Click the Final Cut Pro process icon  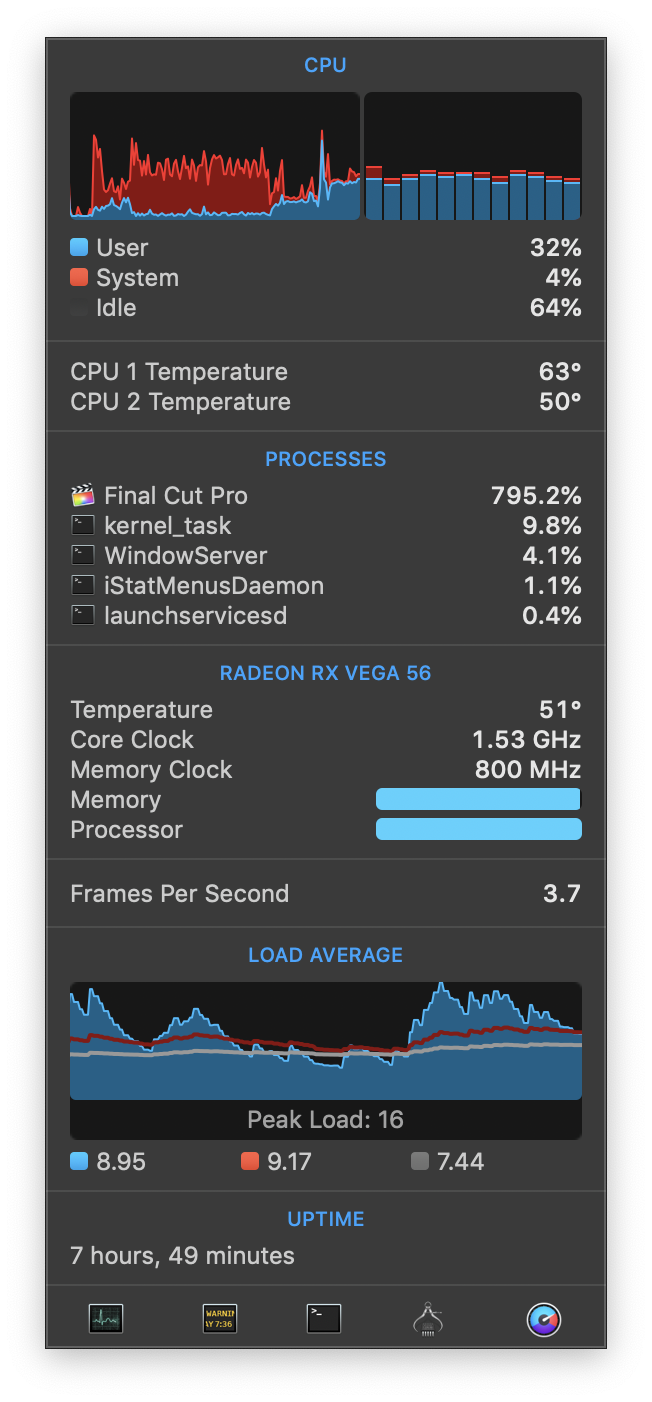click(x=83, y=496)
